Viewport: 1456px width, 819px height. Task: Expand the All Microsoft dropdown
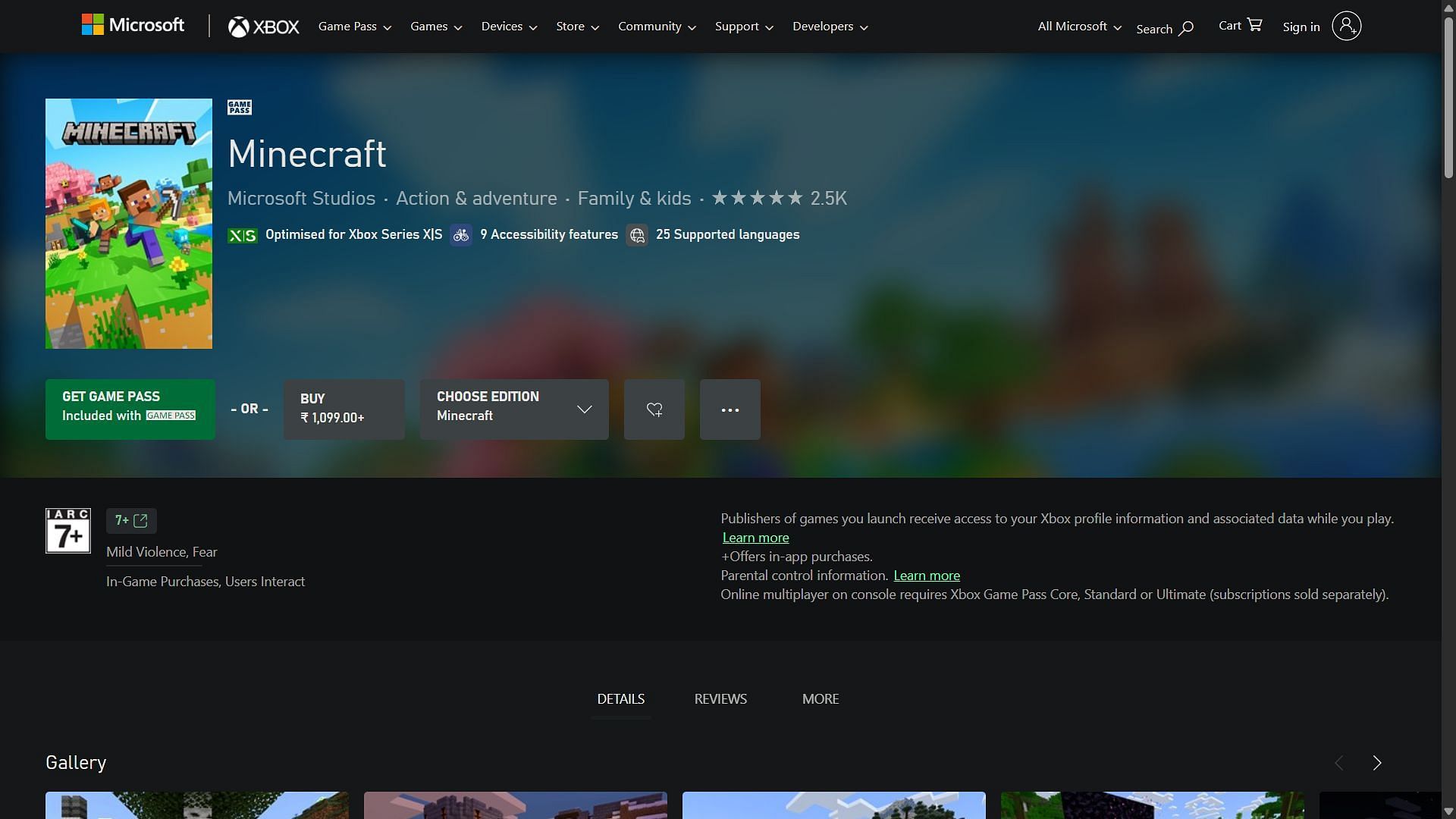[x=1078, y=27]
